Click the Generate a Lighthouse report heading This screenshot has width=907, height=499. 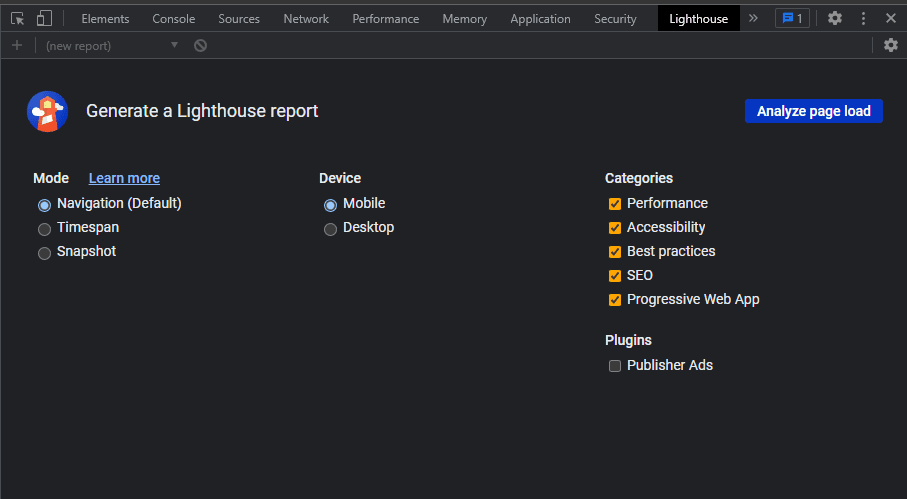(202, 110)
